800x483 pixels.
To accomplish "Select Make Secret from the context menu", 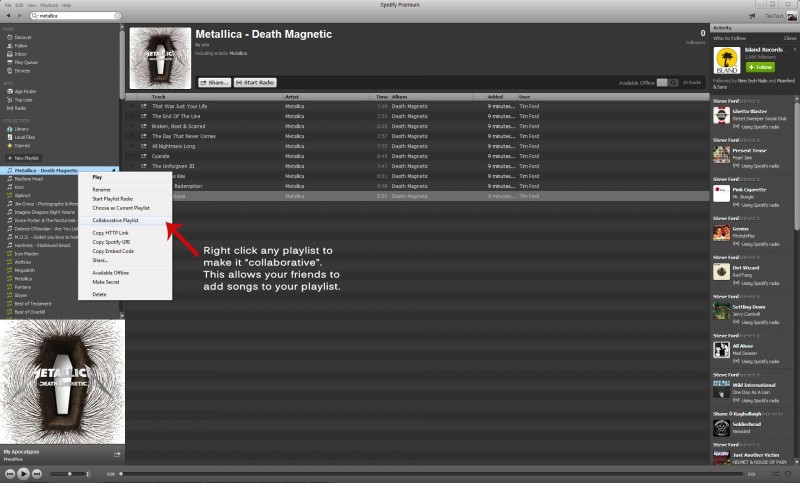I will (106, 281).
